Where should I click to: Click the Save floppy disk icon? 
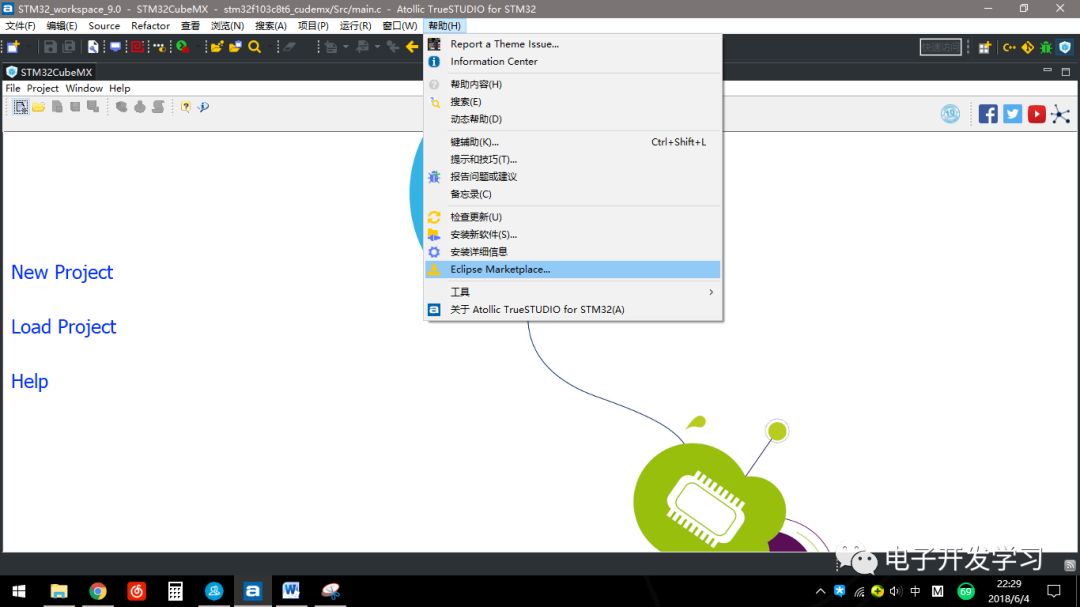coord(50,47)
